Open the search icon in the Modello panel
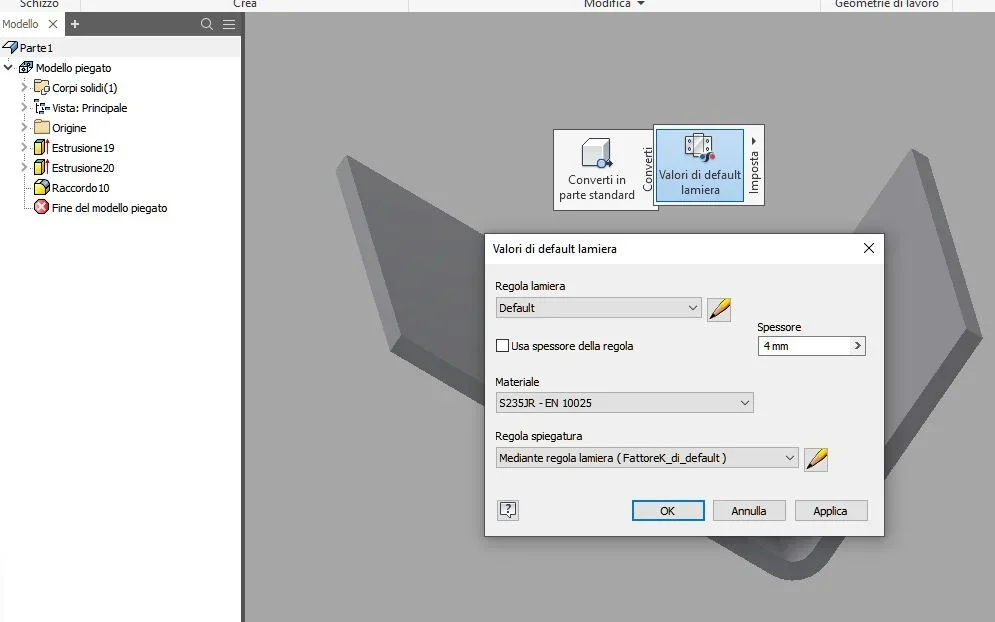Viewport: 995px width, 622px height. point(206,24)
